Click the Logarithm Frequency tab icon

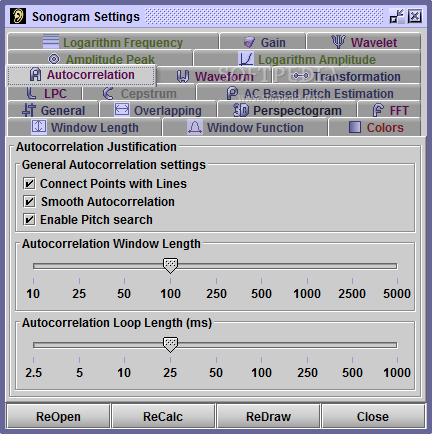pyautogui.click(x=51, y=41)
